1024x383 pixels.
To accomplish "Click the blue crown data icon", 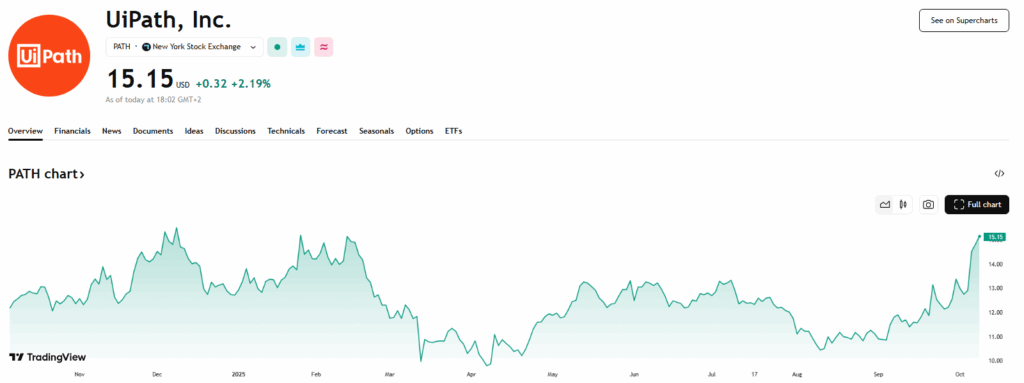I will (x=300, y=47).
